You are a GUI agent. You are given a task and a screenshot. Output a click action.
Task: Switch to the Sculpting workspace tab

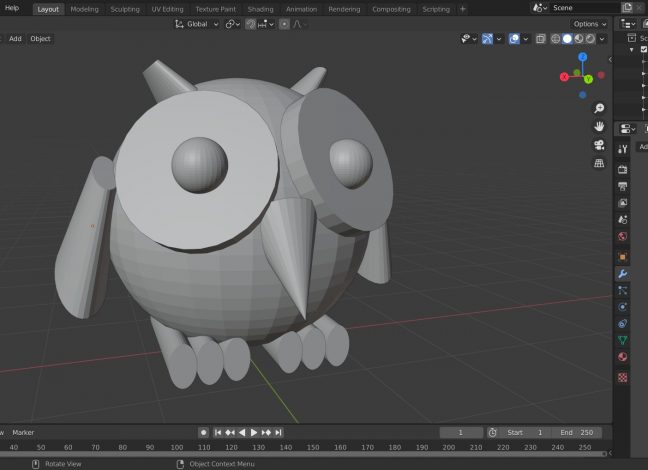pos(124,8)
